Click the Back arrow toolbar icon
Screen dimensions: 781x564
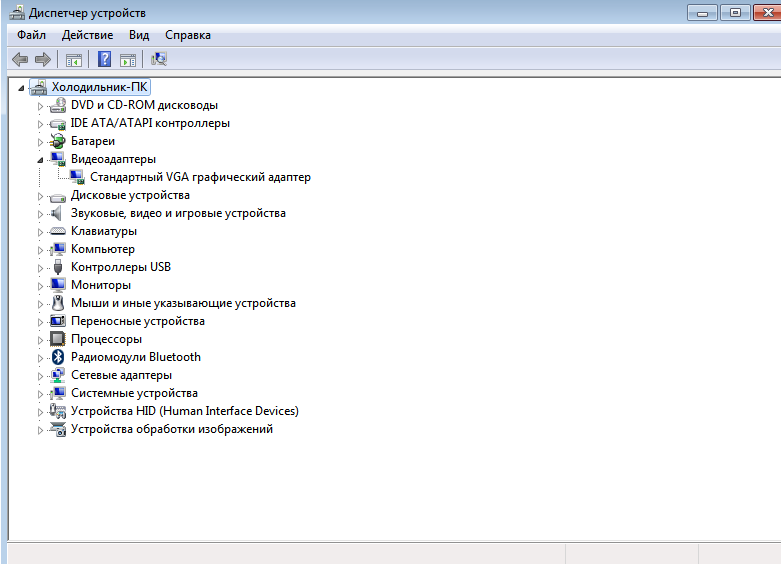point(20,60)
